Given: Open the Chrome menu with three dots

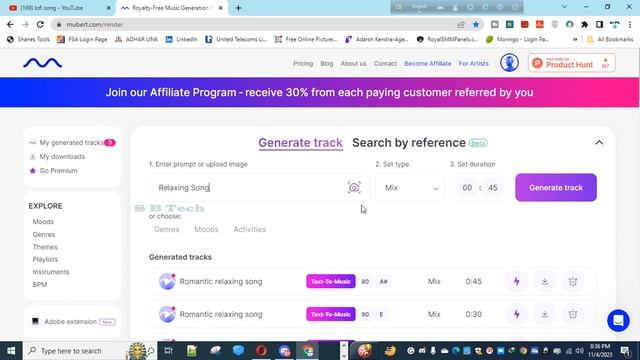Looking at the screenshot, I should click(630, 24).
